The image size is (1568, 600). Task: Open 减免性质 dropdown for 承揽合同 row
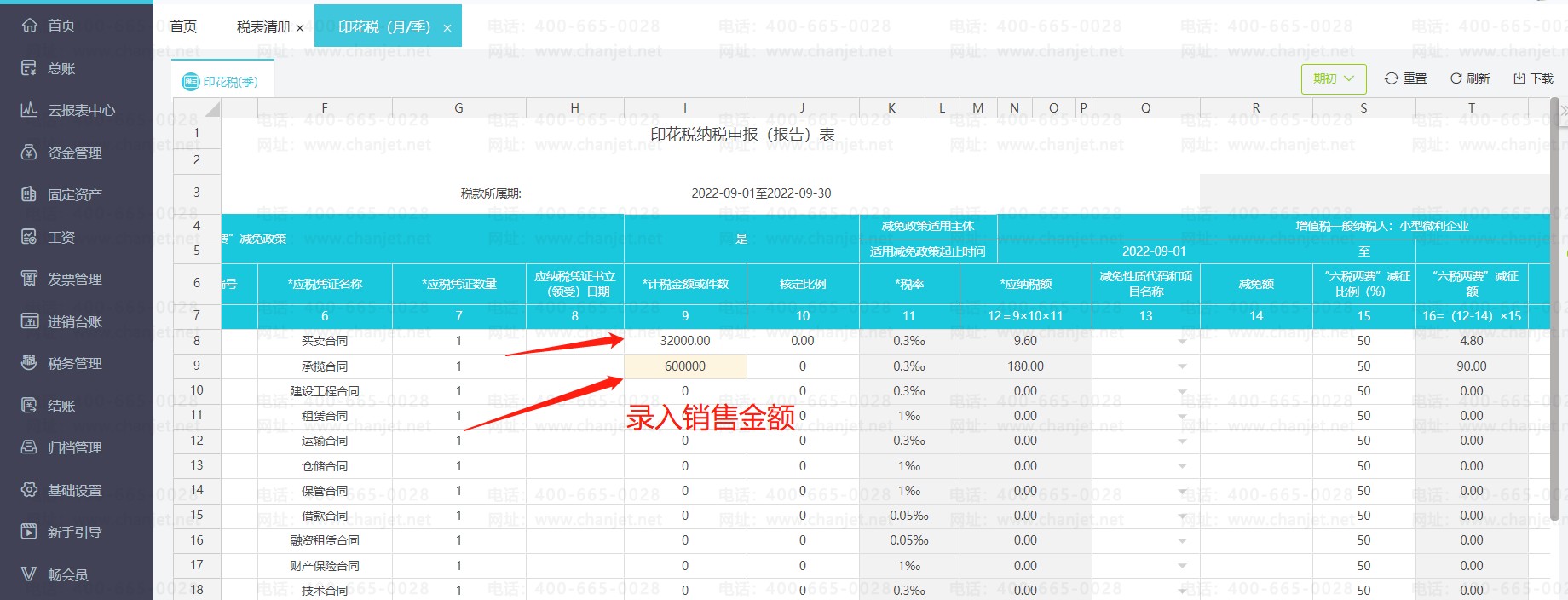point(1182,366)
